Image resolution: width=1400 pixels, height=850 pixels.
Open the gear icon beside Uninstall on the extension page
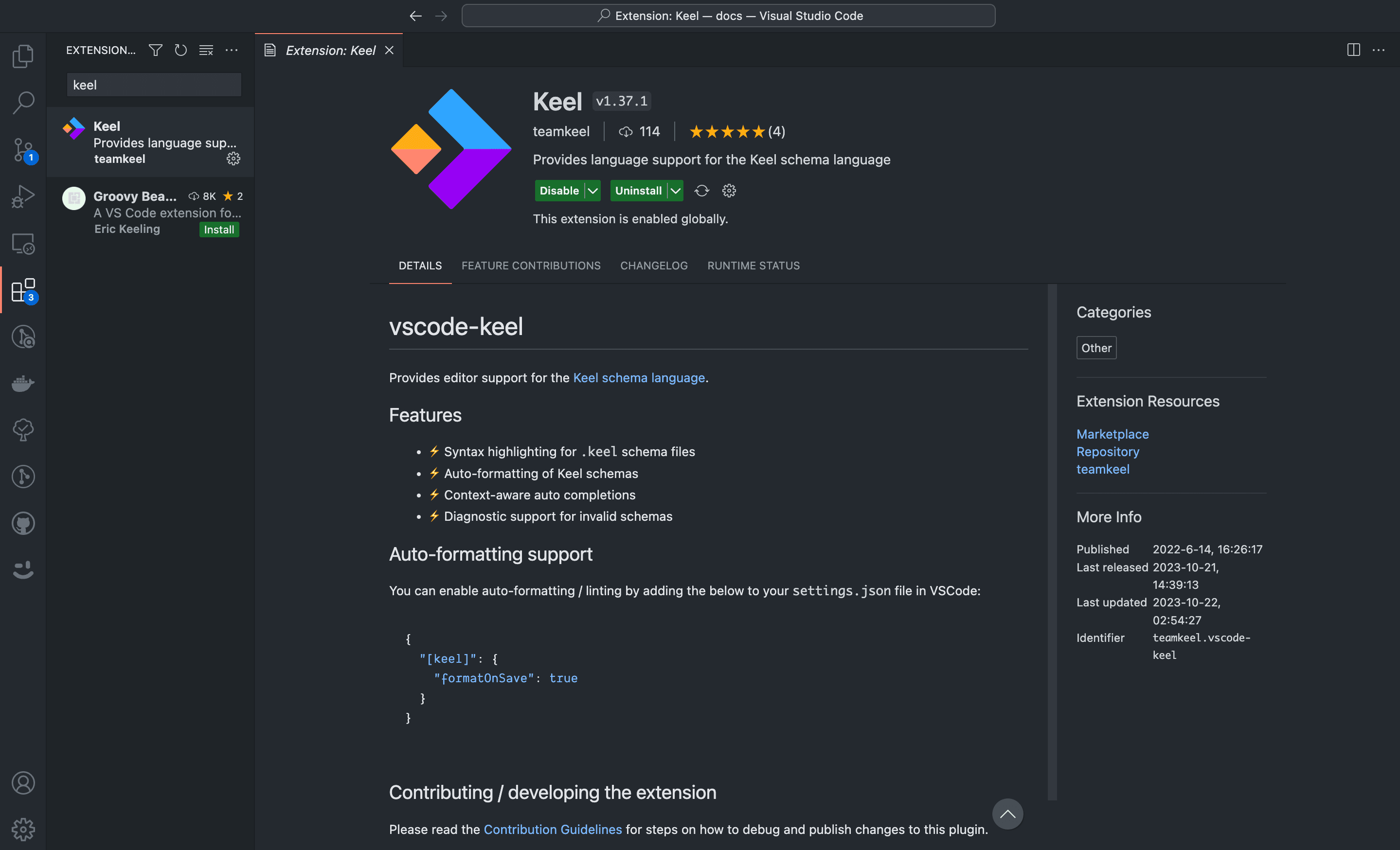click(729, 191)
